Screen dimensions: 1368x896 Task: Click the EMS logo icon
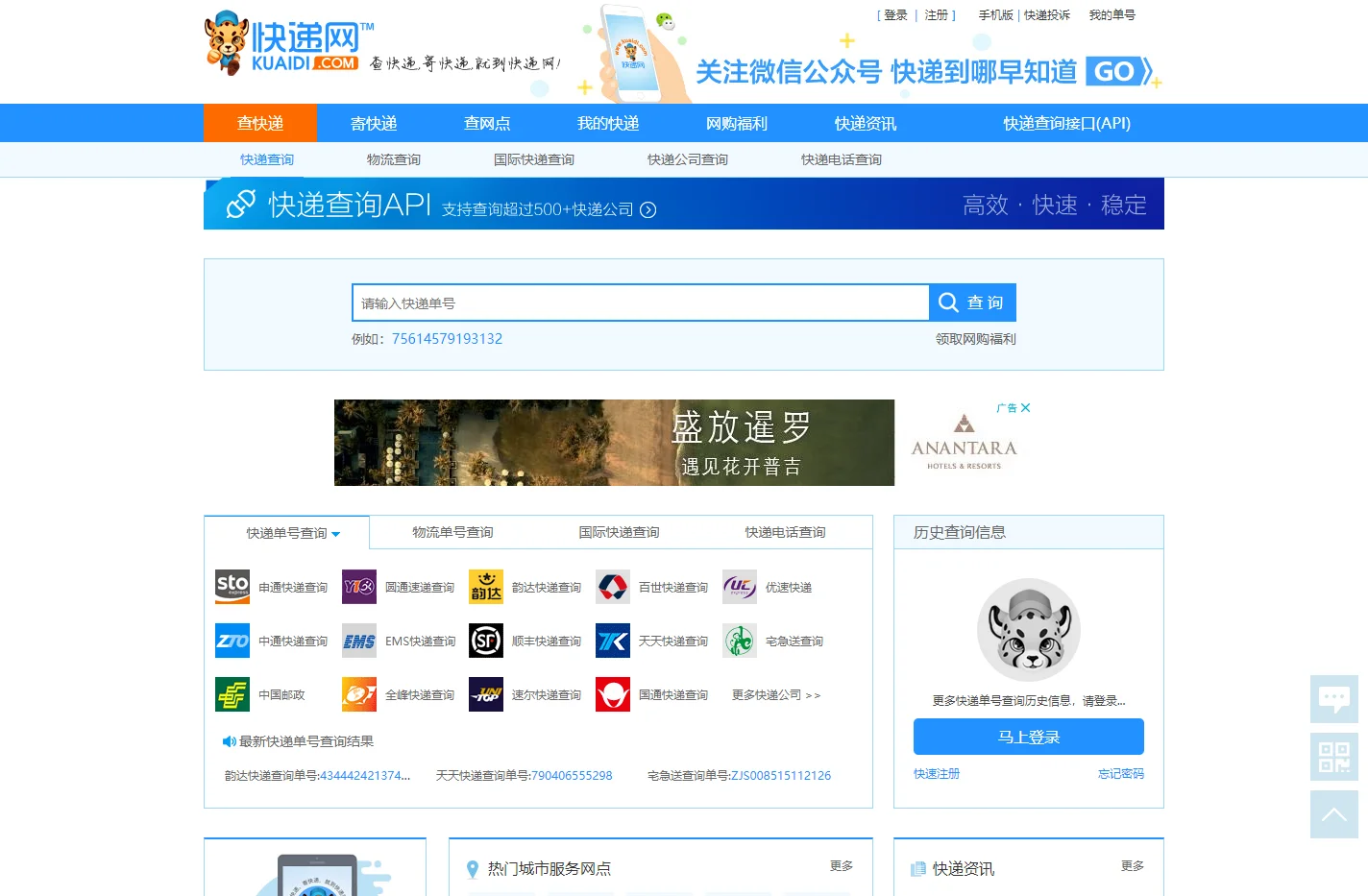[x=359, y=641]
